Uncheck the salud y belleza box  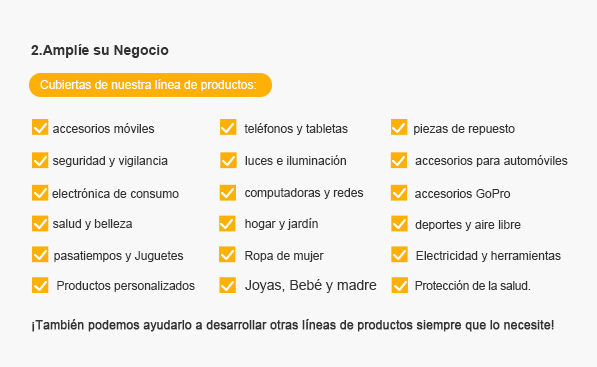(x=40, y=224)
